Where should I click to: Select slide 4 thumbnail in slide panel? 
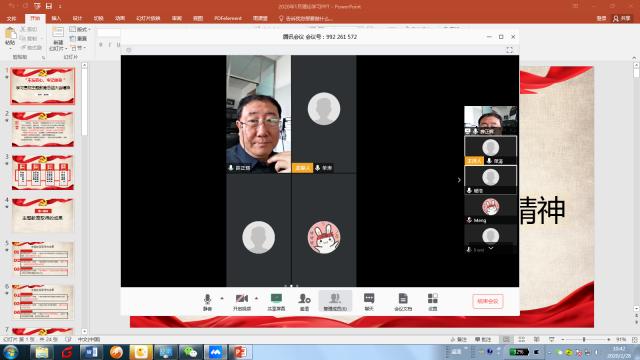coord(43,215)
